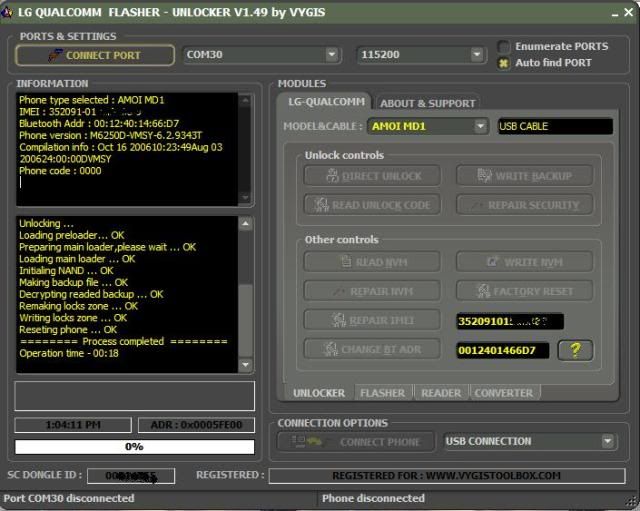Expand the AMOI MD1 model dropdown
This screenshot has width=640, height=511.
pyautogui.click(x=480, y=126)
